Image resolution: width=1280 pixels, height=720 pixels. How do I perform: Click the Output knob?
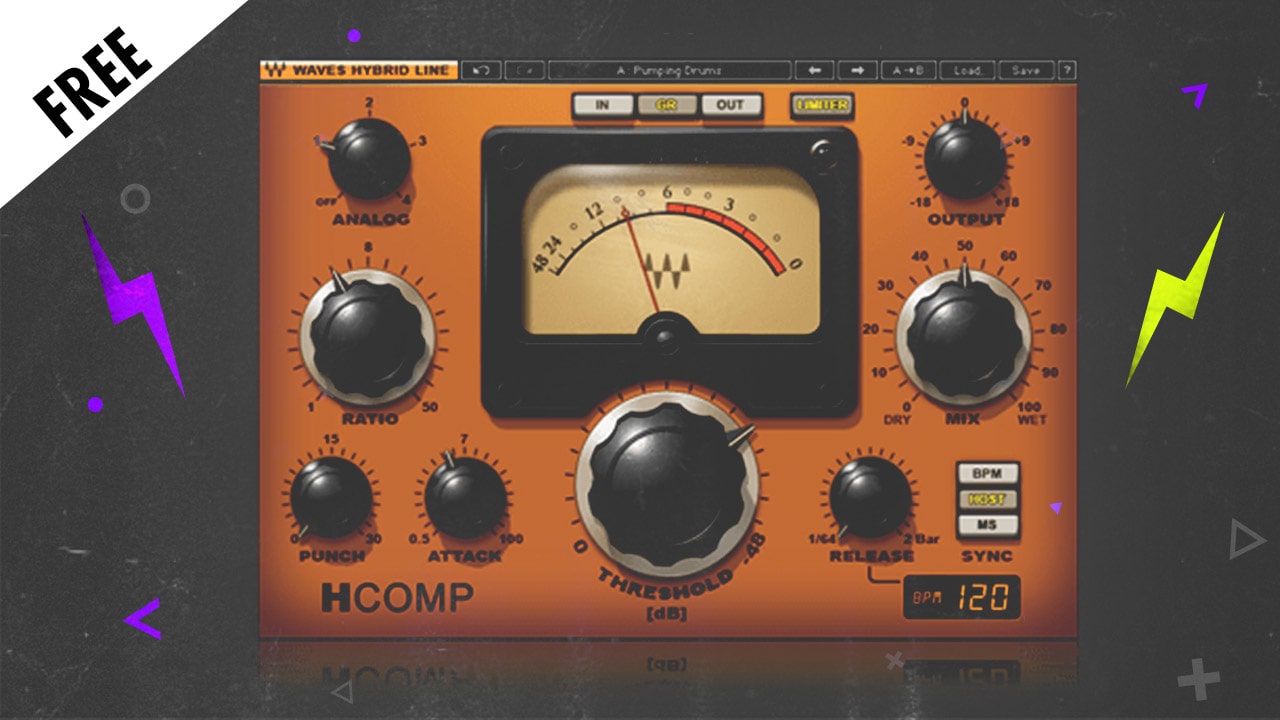pos(965,158)
